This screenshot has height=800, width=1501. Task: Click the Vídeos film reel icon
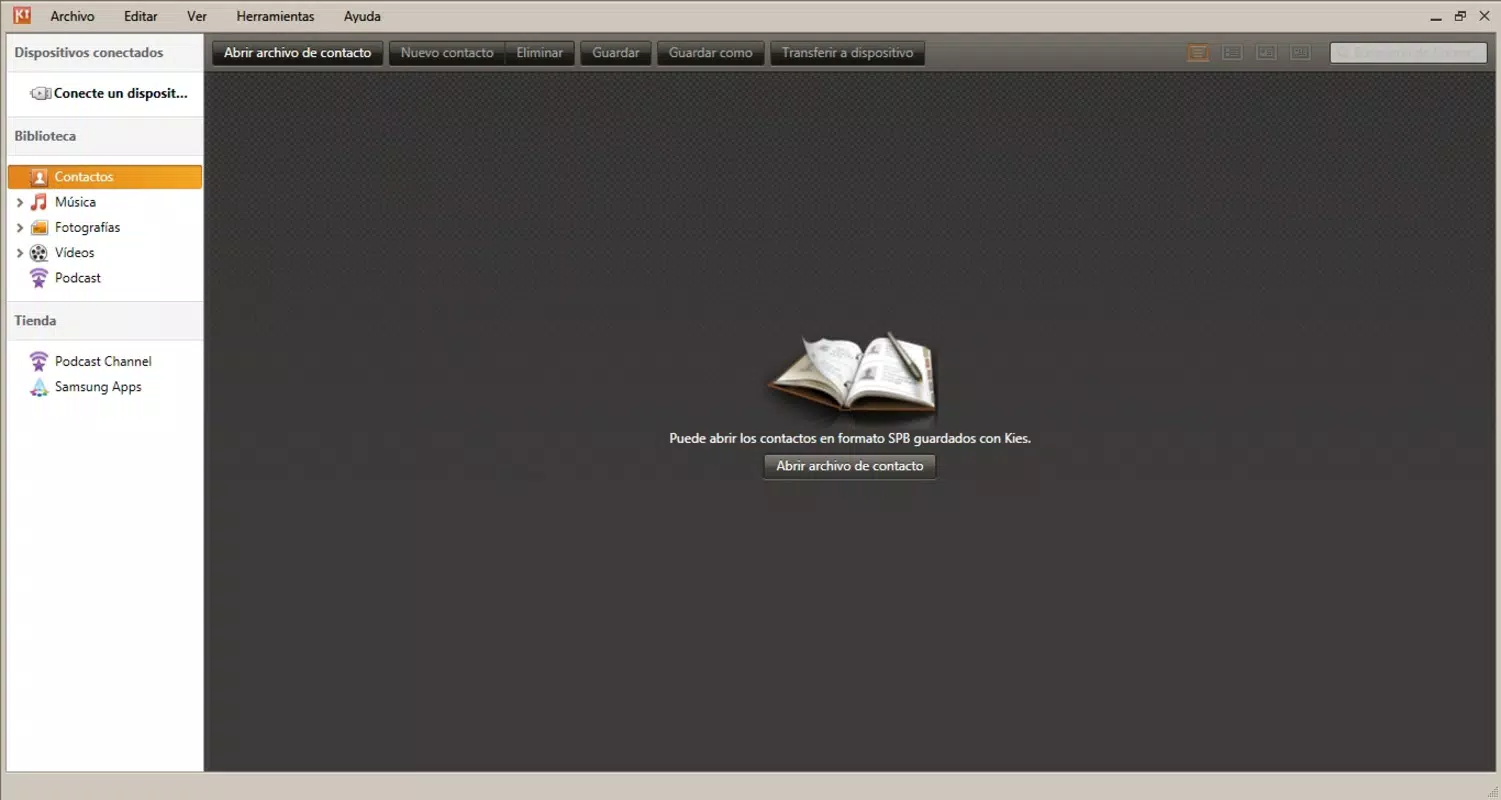[x=39, y=253]
